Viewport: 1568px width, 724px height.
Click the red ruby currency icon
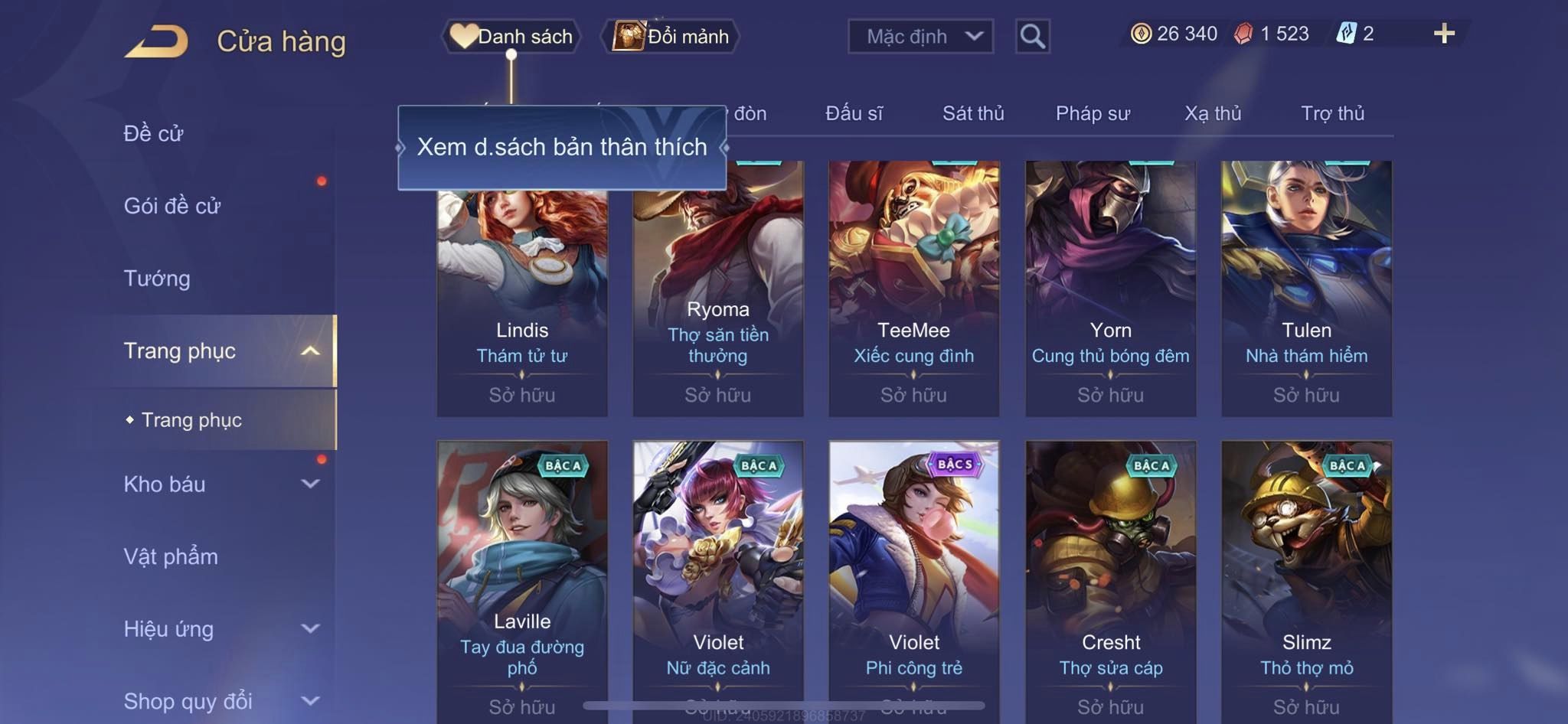[1243, 34]
